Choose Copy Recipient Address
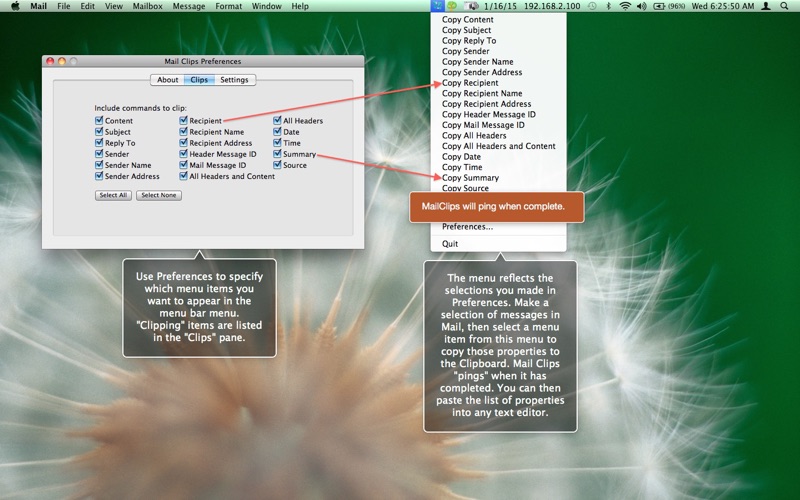 [498, 104]
